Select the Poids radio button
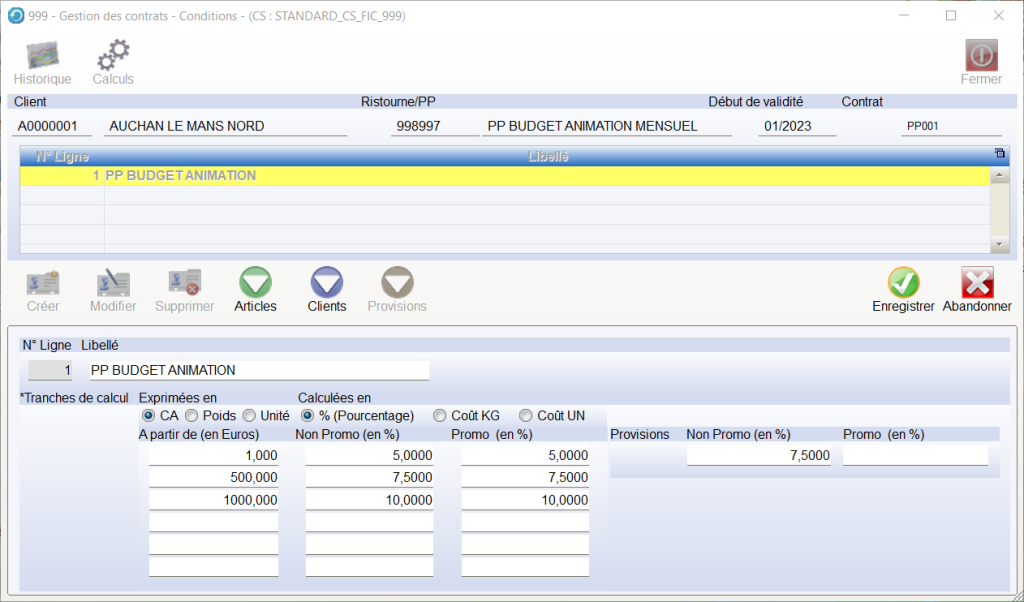This screenshot has width=1024, height=602. (x=192, y=415)
